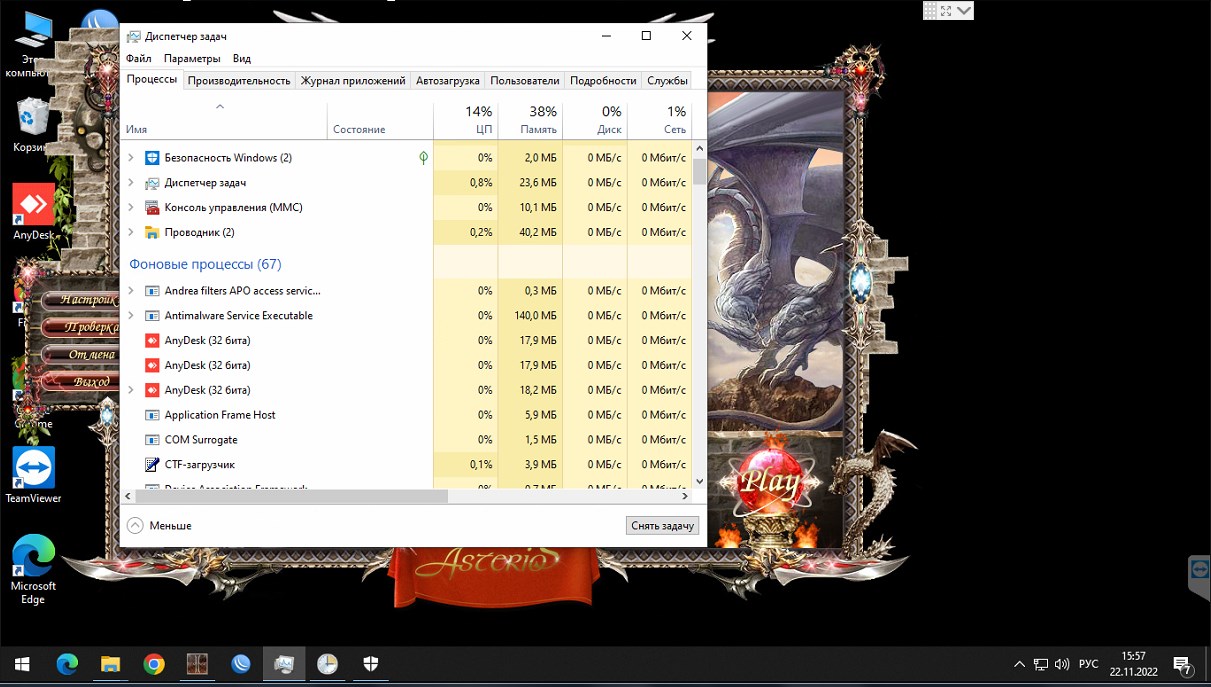Switch to the Службы tab
This screenshot has height=687, width=1211.
click(667, 81)
